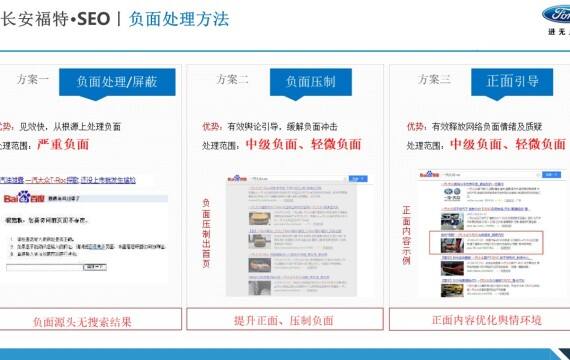Click Baidu logo in right search screenshot
570x360 pixels.
click(429, 175)
